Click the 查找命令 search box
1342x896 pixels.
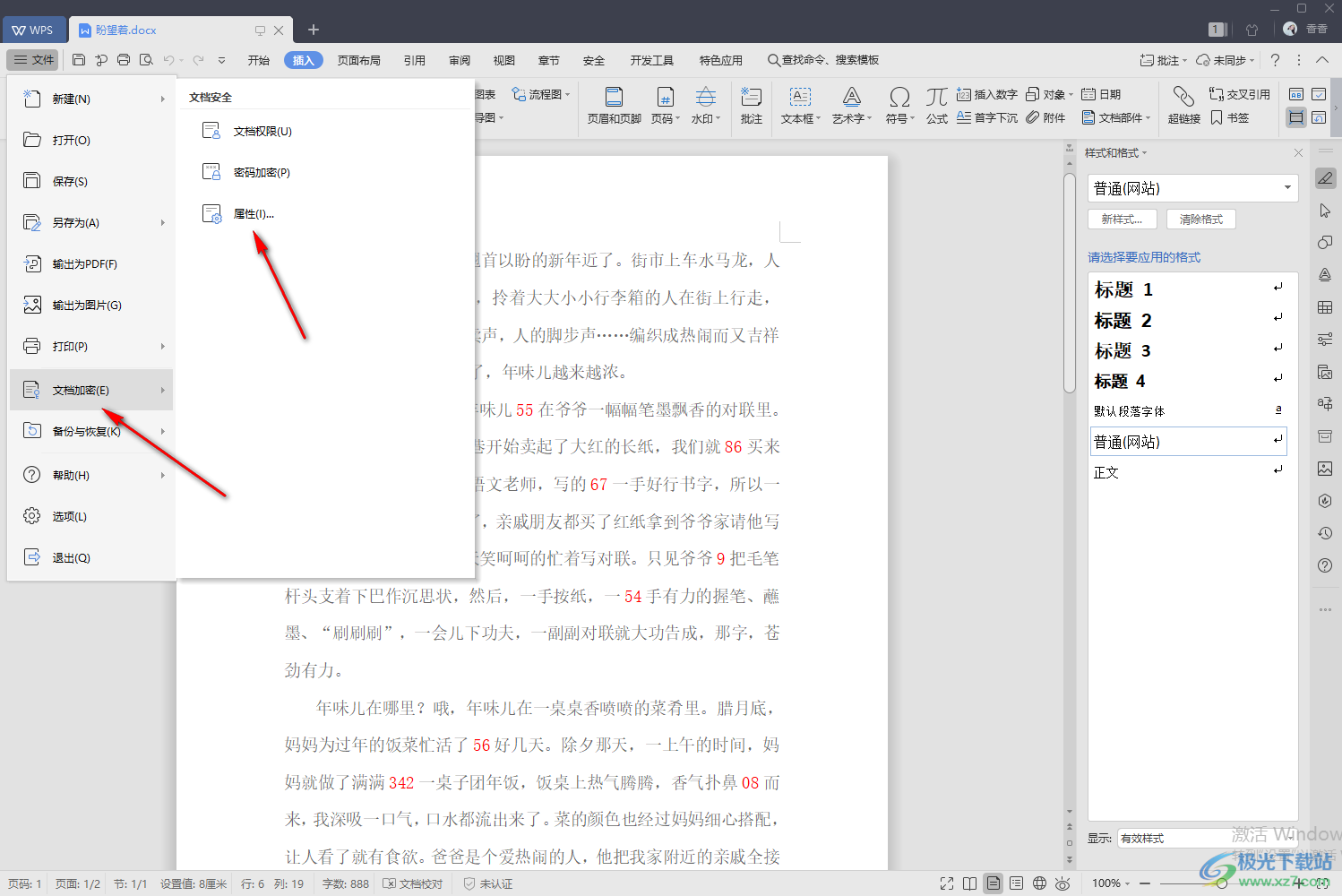[x=823, y=60]
